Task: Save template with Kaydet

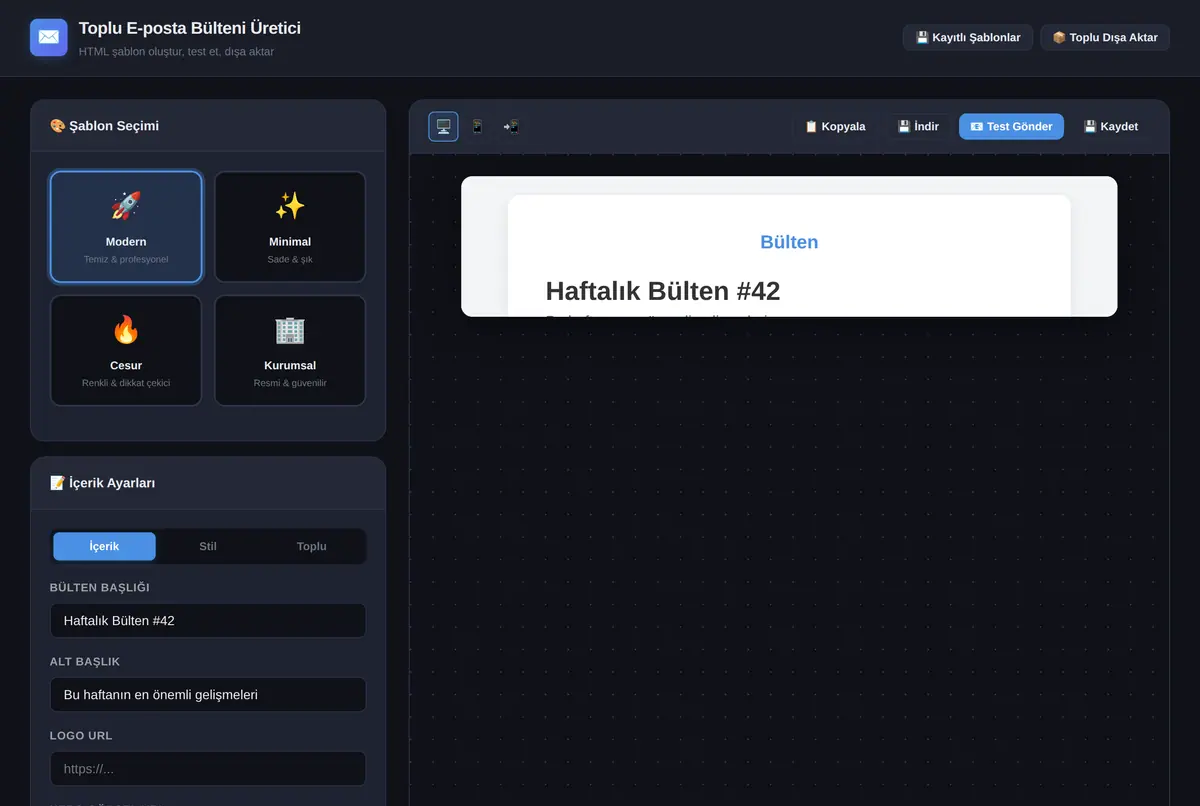Action: (x=1111, y=126)
